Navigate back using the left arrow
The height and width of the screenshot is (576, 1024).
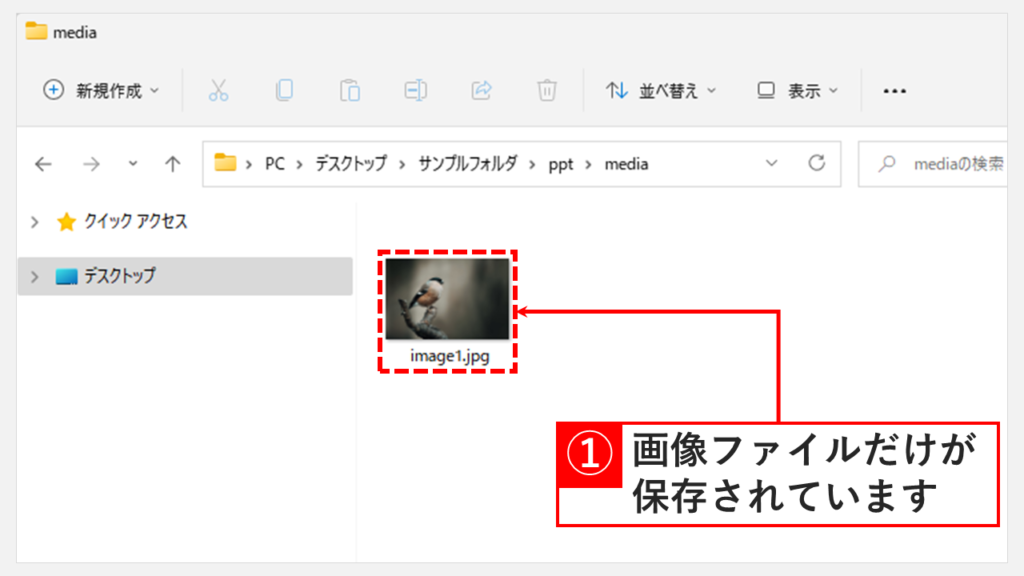coord(43,165)
